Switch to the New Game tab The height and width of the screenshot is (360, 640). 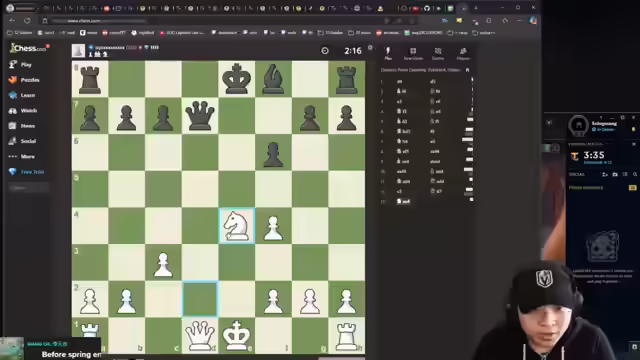(413, 53)
